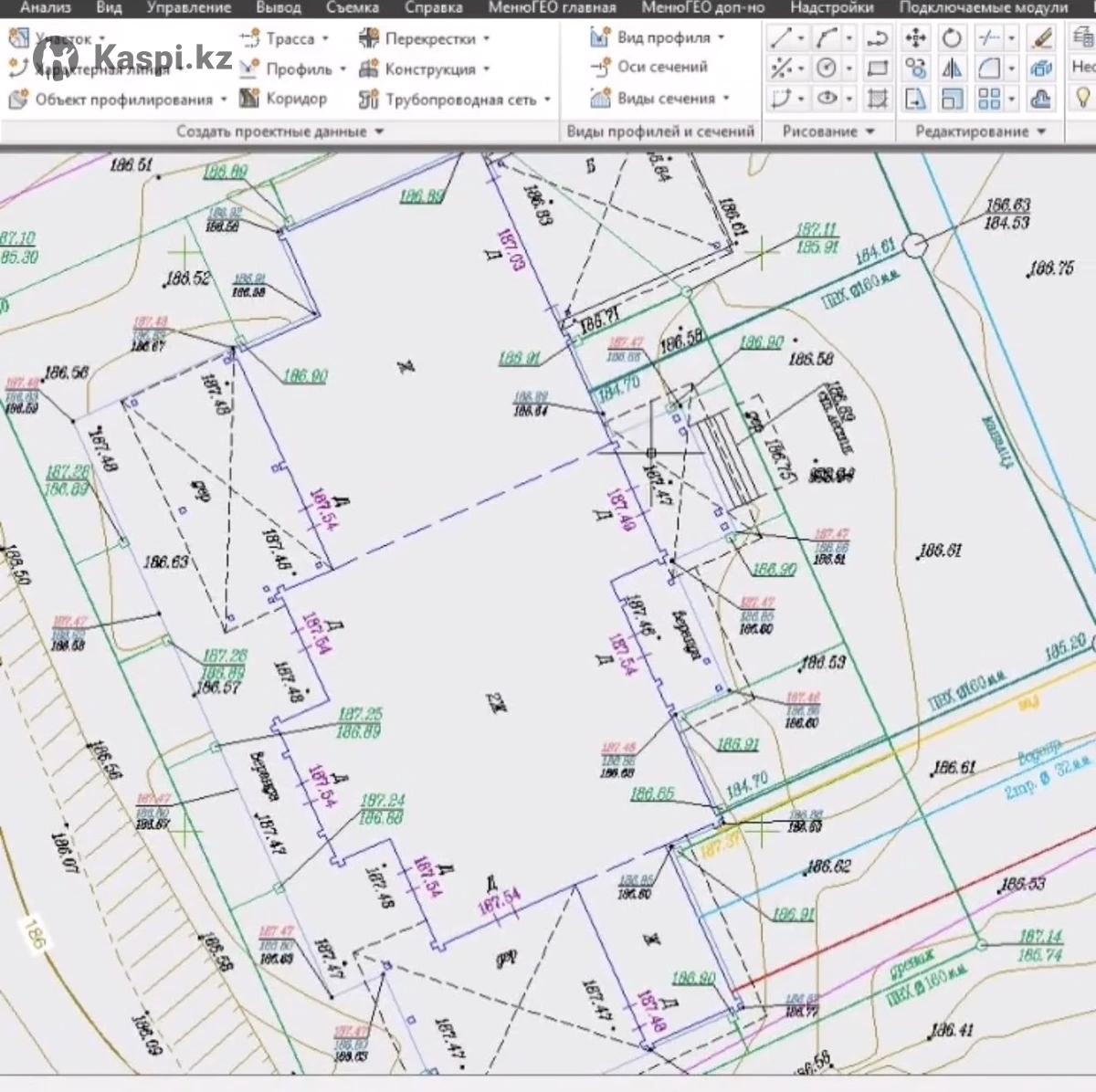The height and width of the screenshot is (1092, 1096).
Task: Select the Rotate tool icon
Action: point(952,39)
